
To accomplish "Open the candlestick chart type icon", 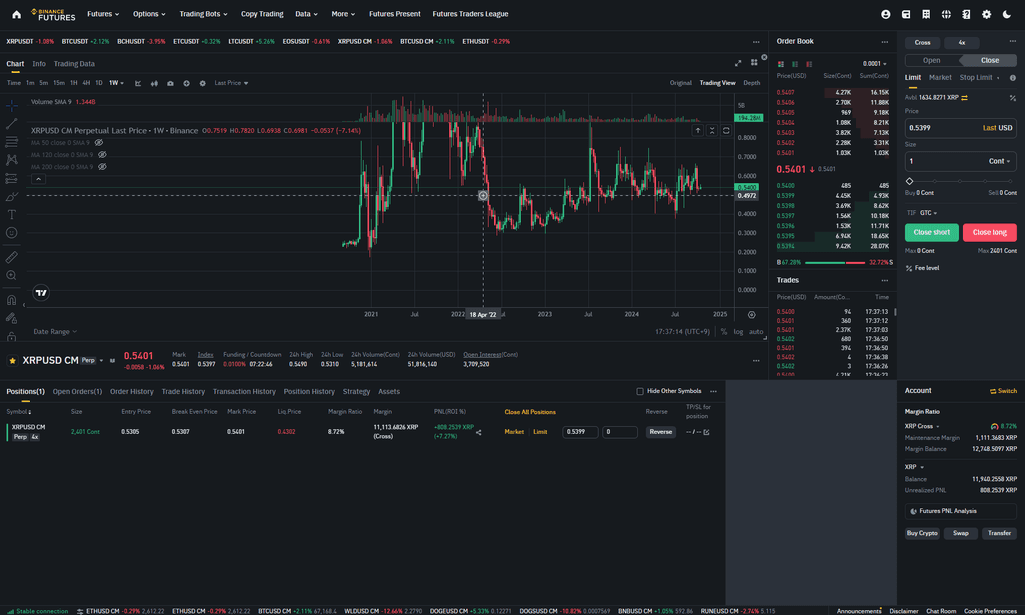I will click(154, 83).
